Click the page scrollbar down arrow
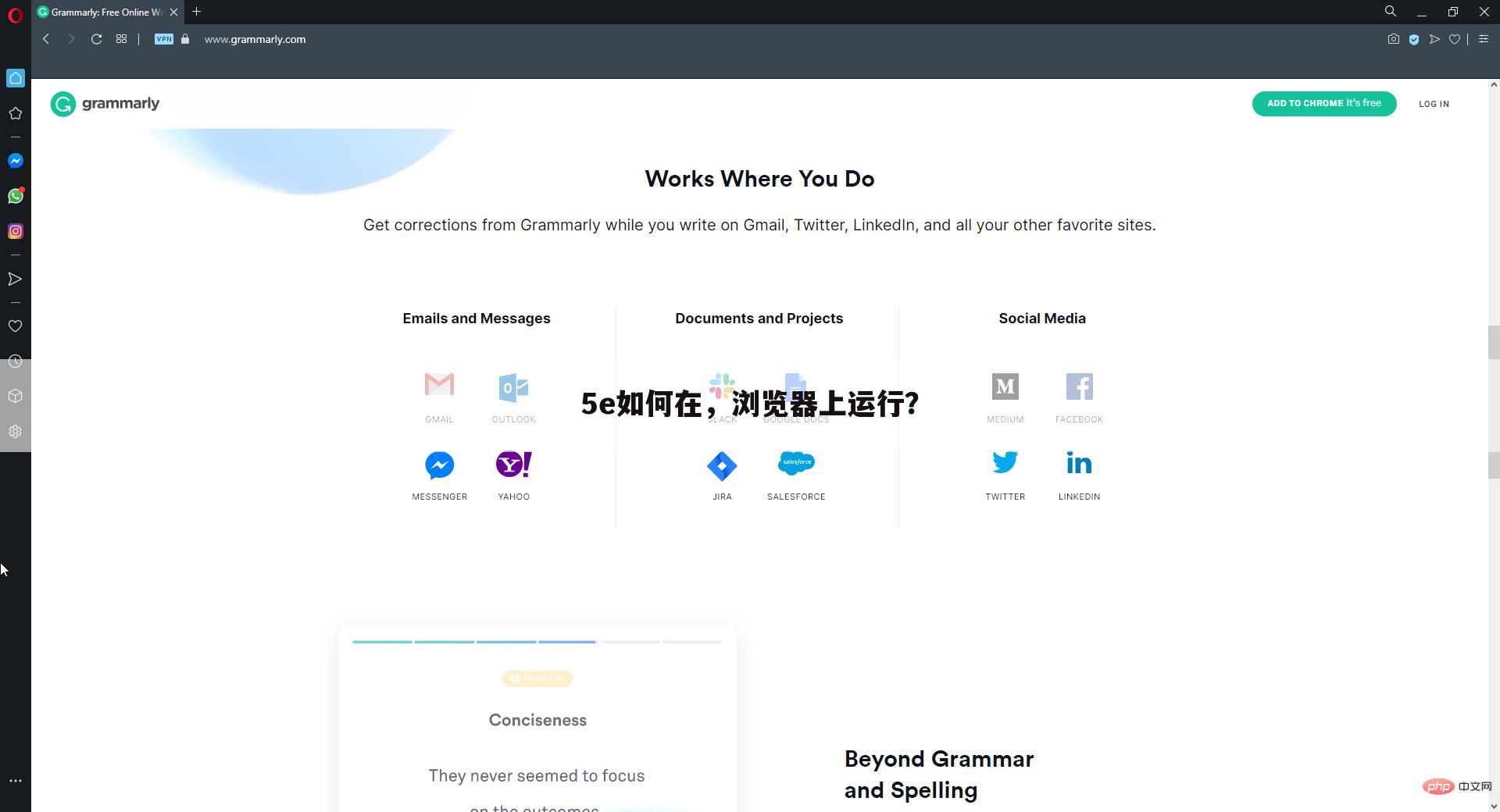The width and height of the screenshot is (1500, 812). pyautogui.click(x=1494, y=806)
